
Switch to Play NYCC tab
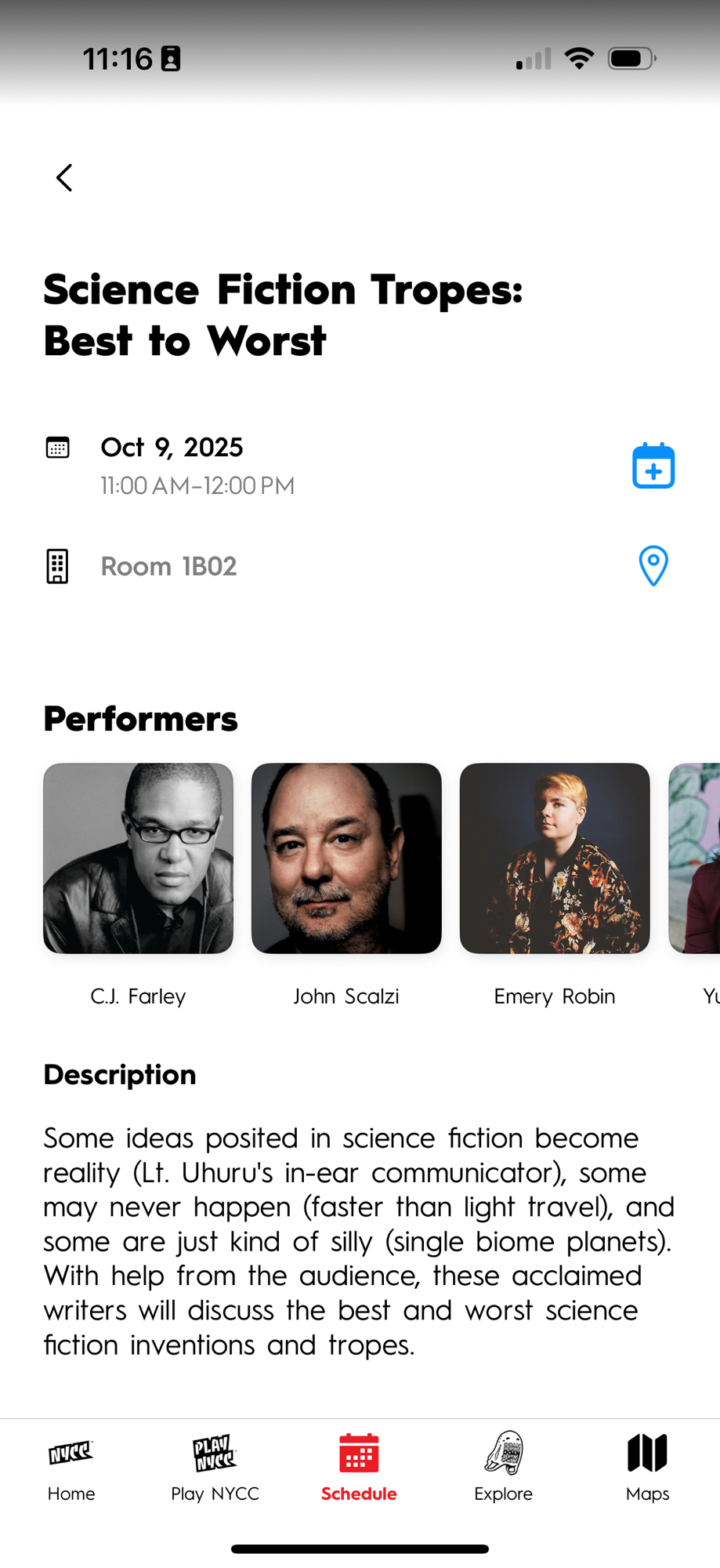(215, 1467)
